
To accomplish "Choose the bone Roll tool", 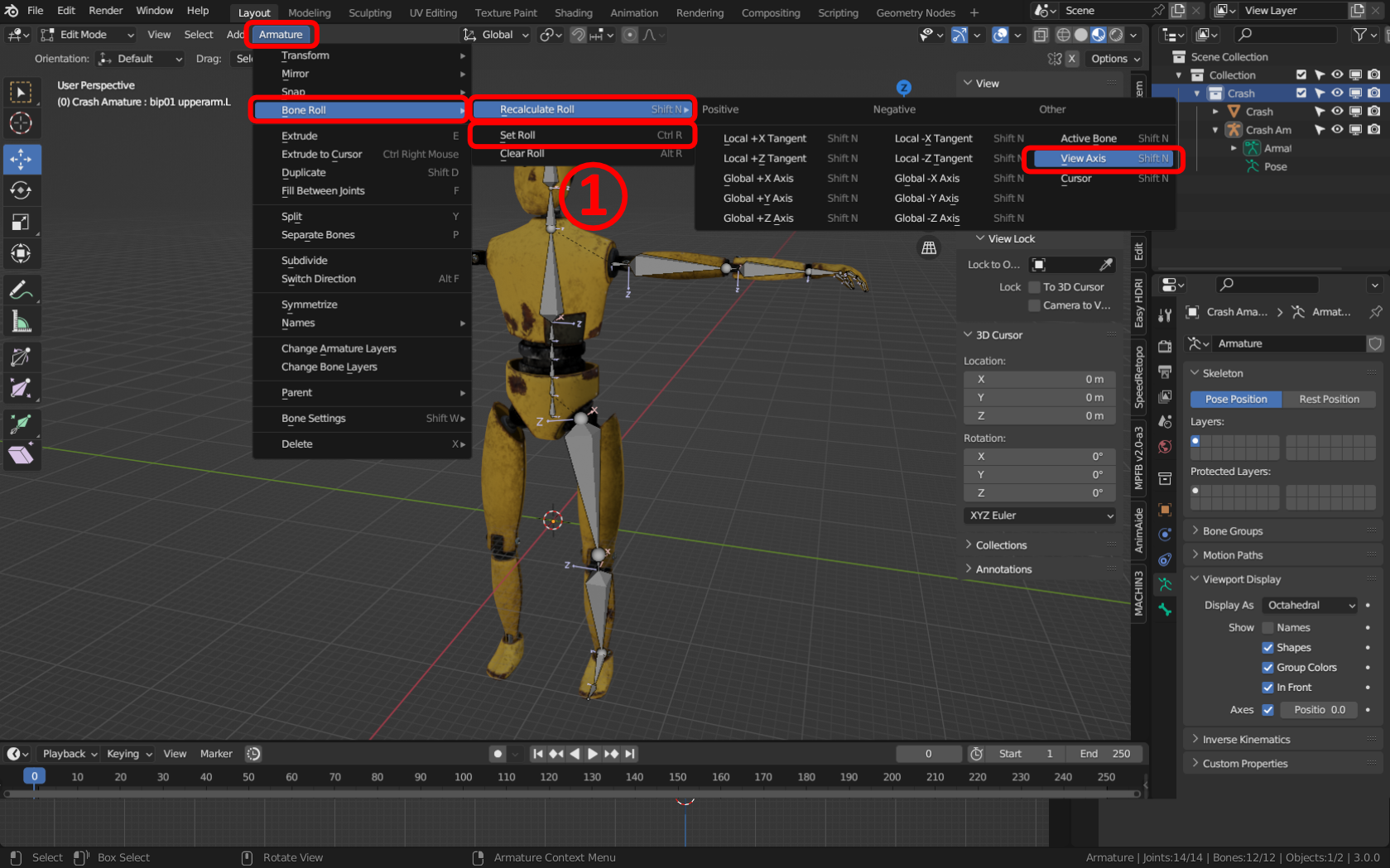I will 21,357.
